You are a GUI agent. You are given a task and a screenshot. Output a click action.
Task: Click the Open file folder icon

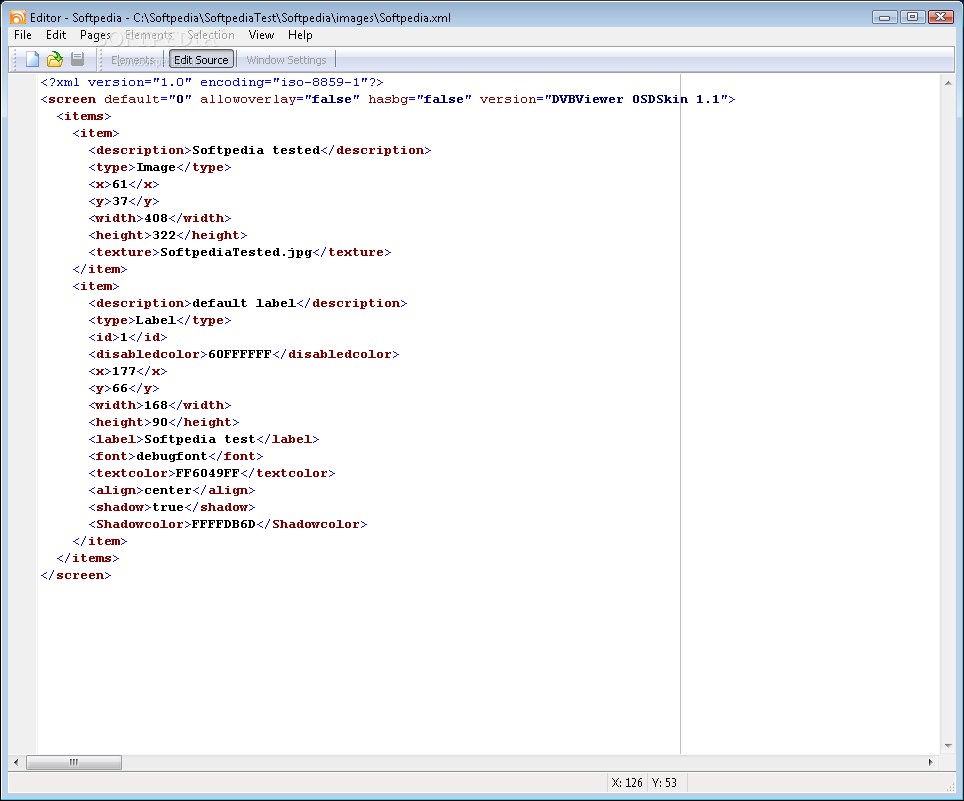click(x=55, y=60)
